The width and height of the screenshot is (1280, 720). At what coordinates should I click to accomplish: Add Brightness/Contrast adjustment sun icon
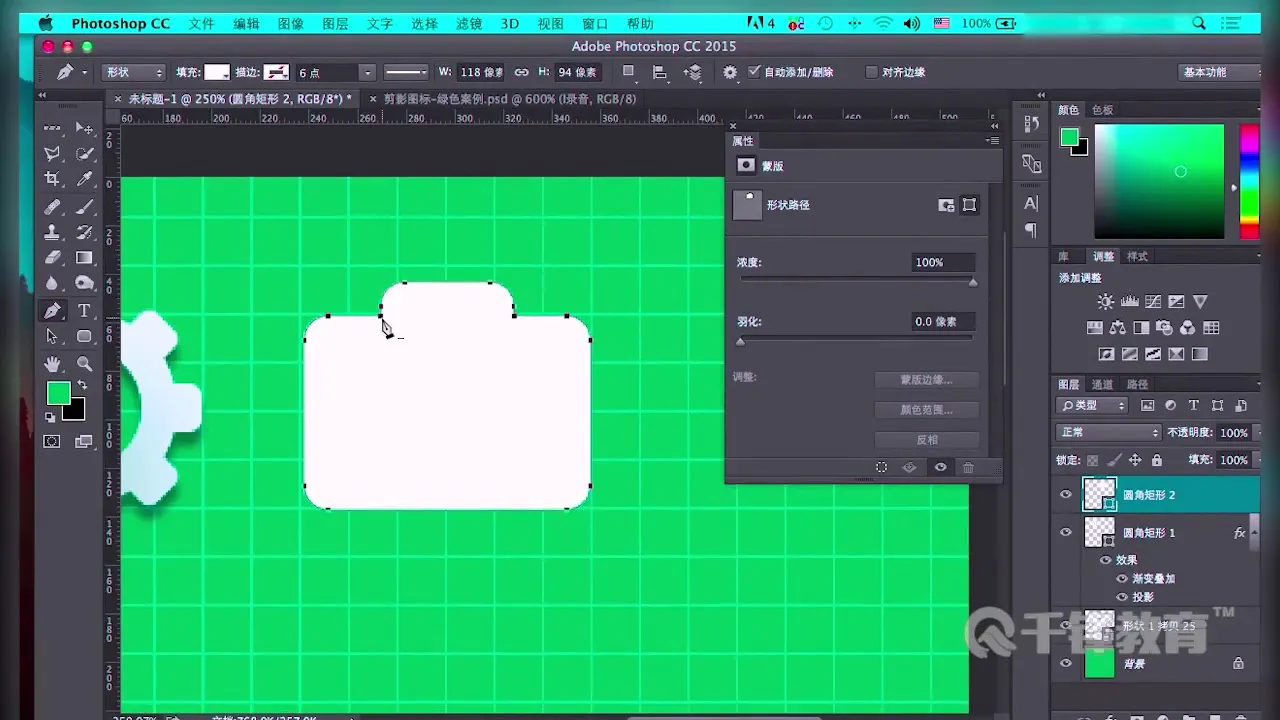point(1105,302)
